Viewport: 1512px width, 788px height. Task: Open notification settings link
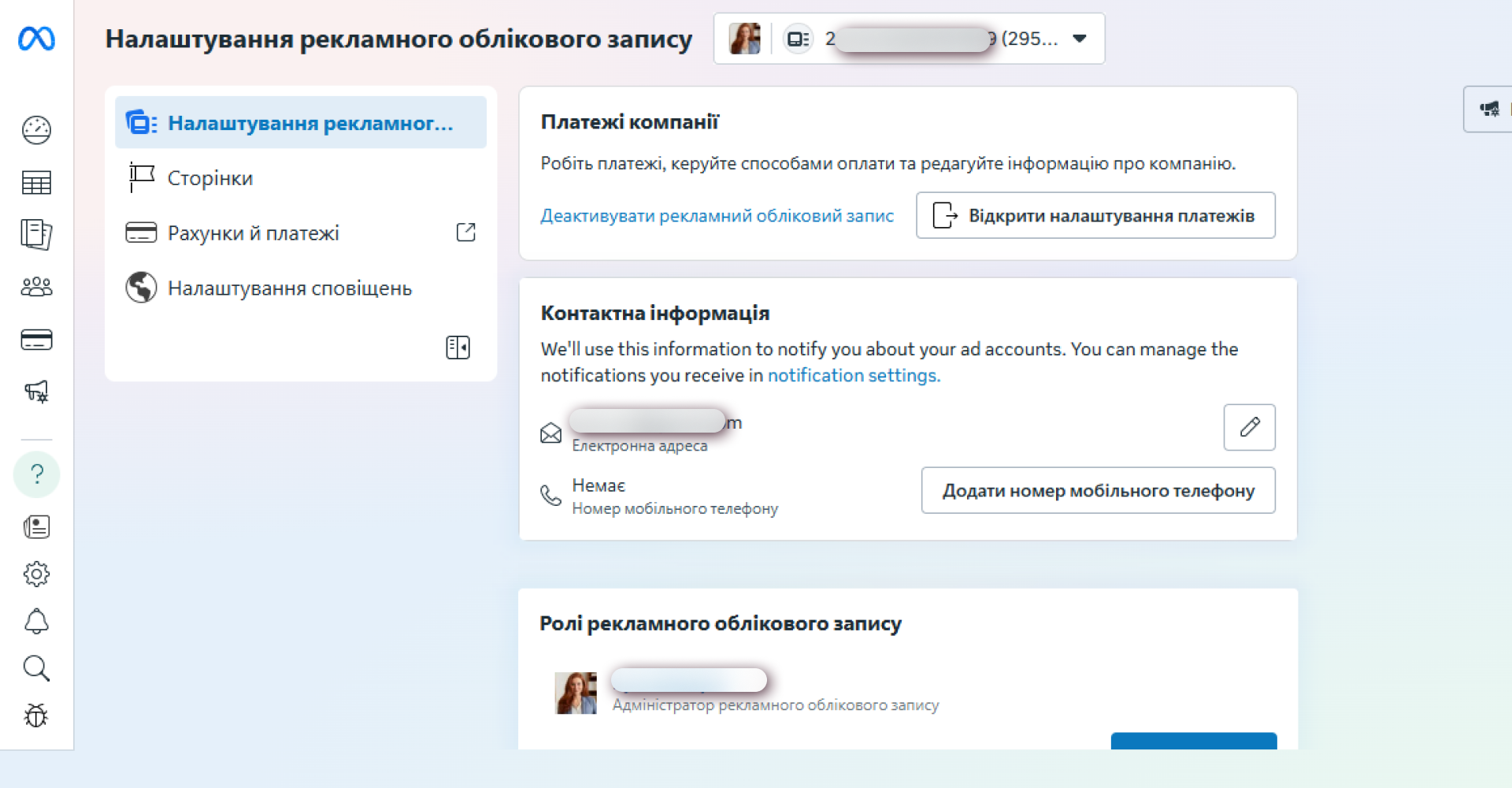853,375
